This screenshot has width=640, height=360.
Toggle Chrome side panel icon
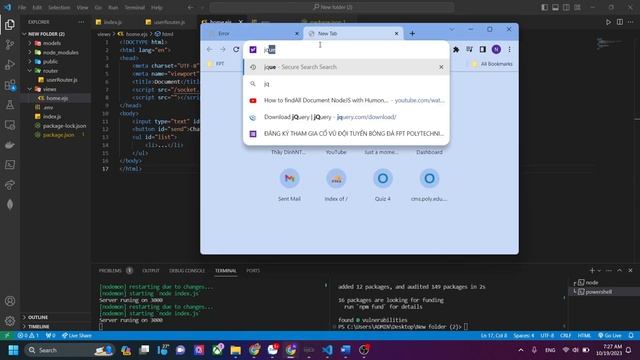[x=482, y=49]
